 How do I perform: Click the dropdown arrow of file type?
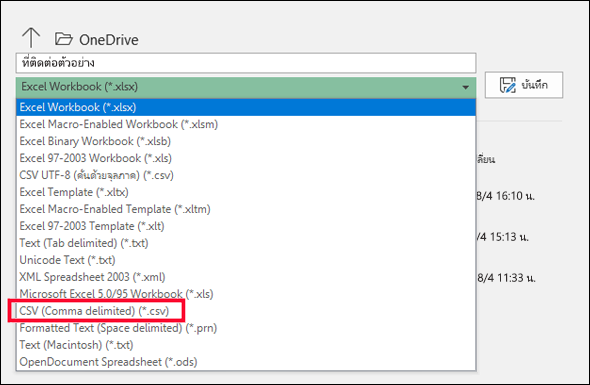[x=465, y=87]
